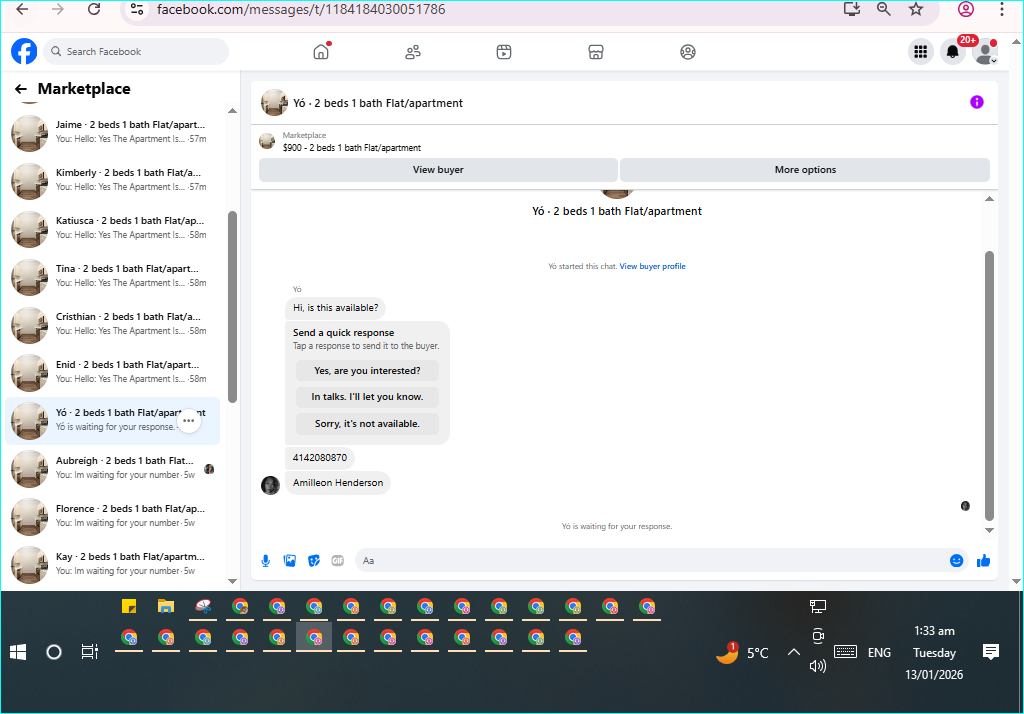
Task: Click the More options button
Action: click(805, 170)
